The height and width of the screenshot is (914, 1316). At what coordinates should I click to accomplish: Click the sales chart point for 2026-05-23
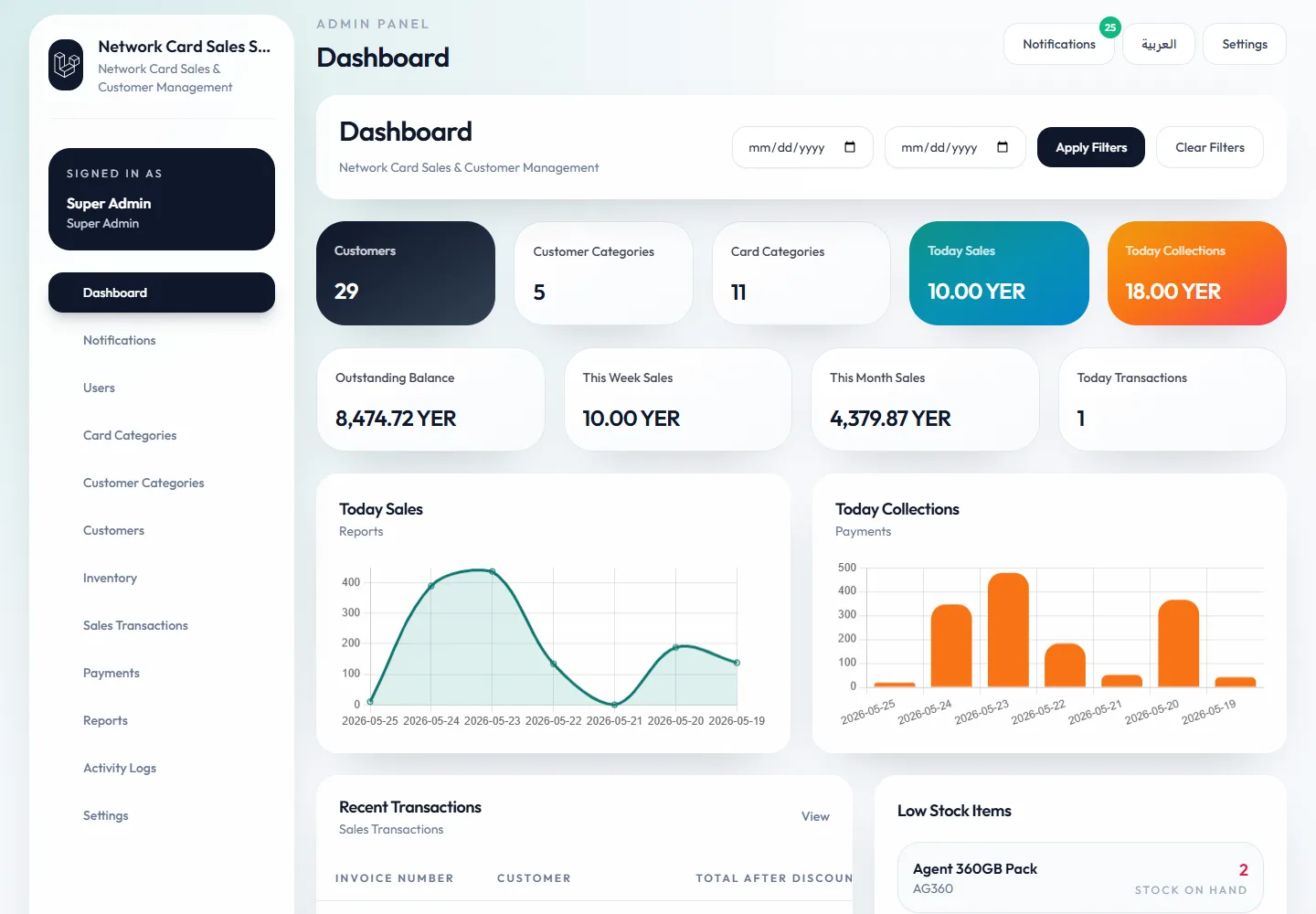(493, 571)
